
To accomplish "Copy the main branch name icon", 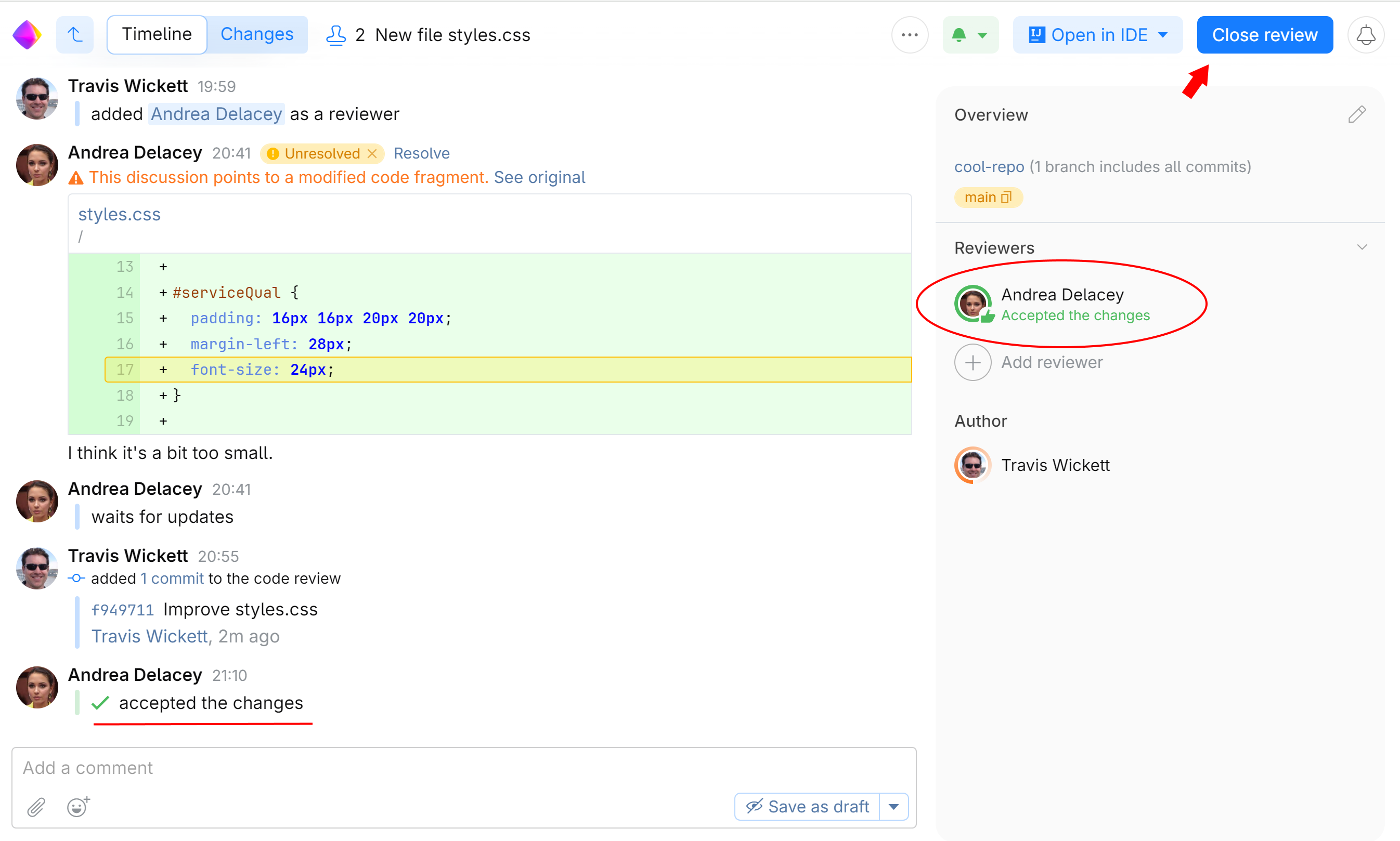I will (x=1006, y=197).
